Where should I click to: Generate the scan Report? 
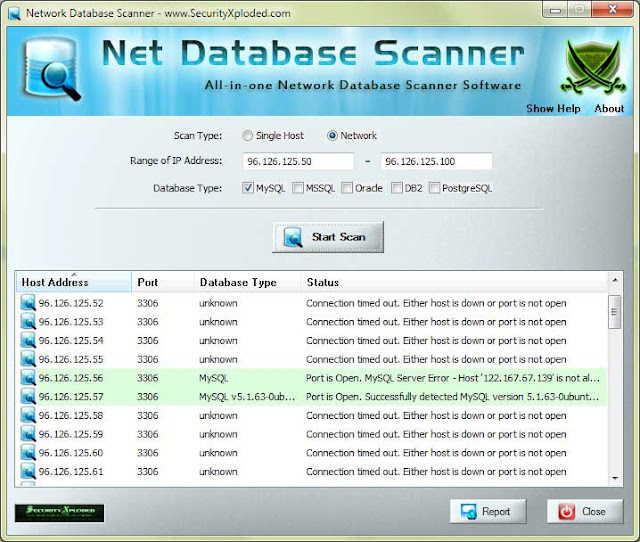(488, 511)
